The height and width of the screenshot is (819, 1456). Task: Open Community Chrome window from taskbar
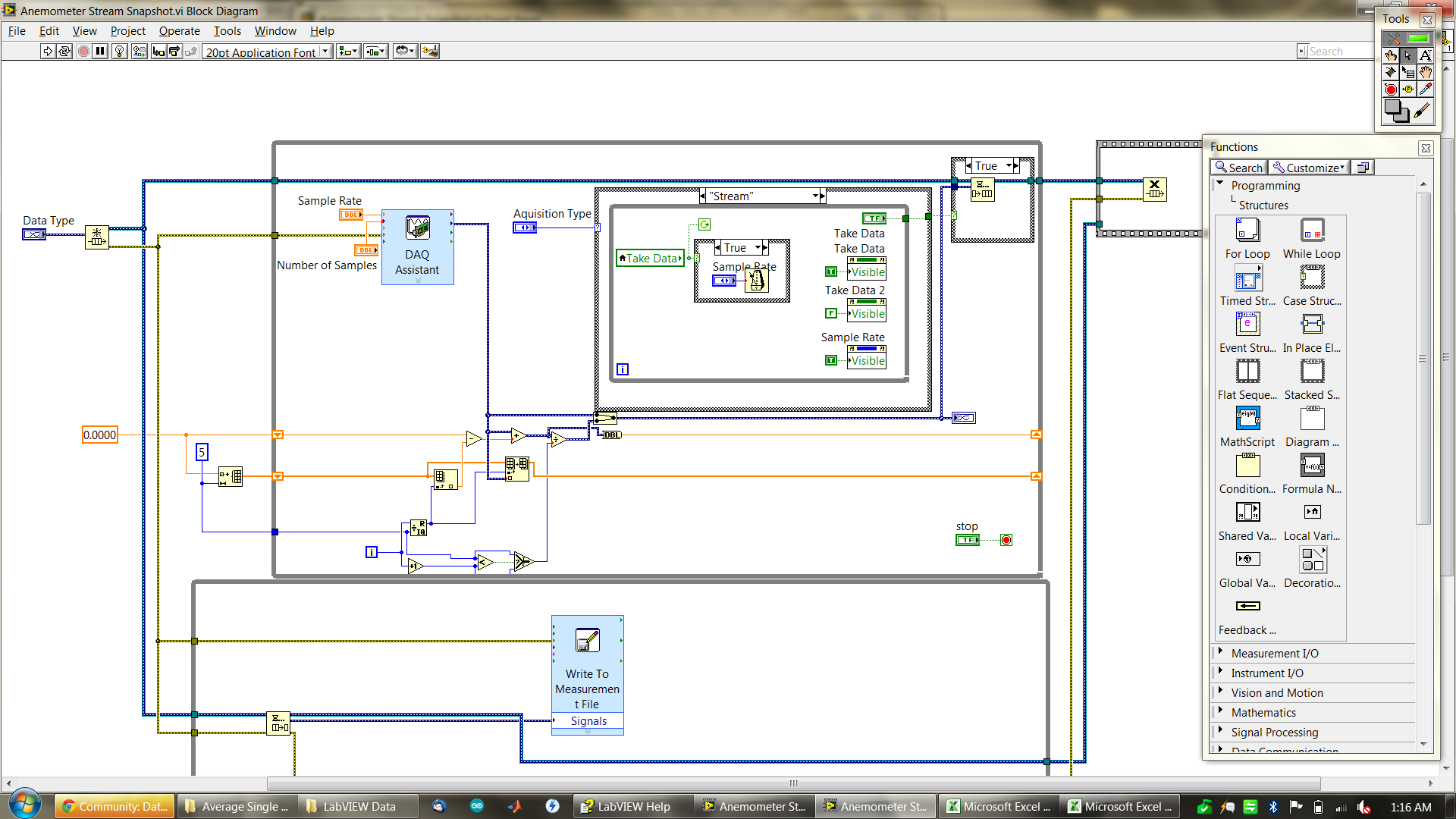[x=115, y=806]
